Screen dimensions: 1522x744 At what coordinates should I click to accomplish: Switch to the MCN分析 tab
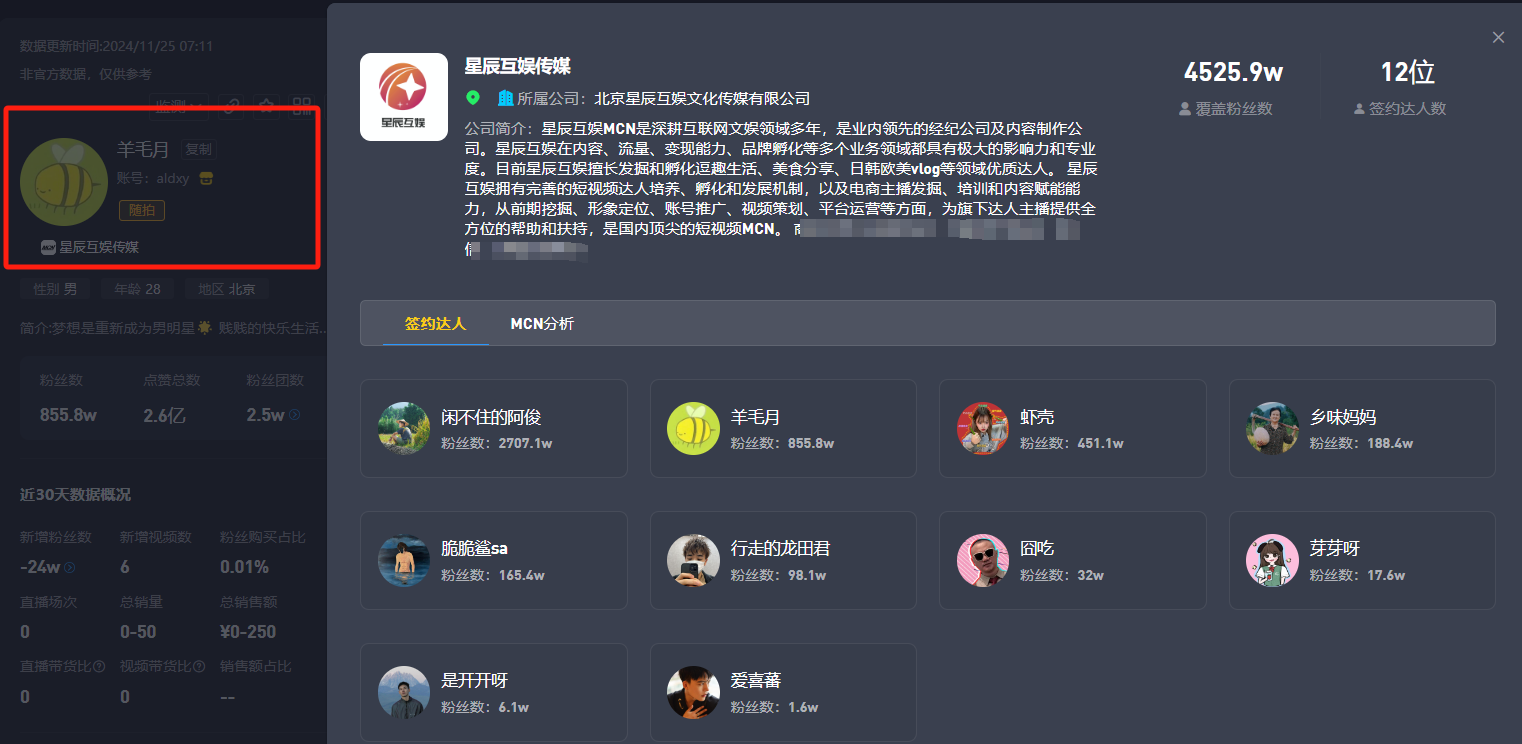(x=542, y=324)
